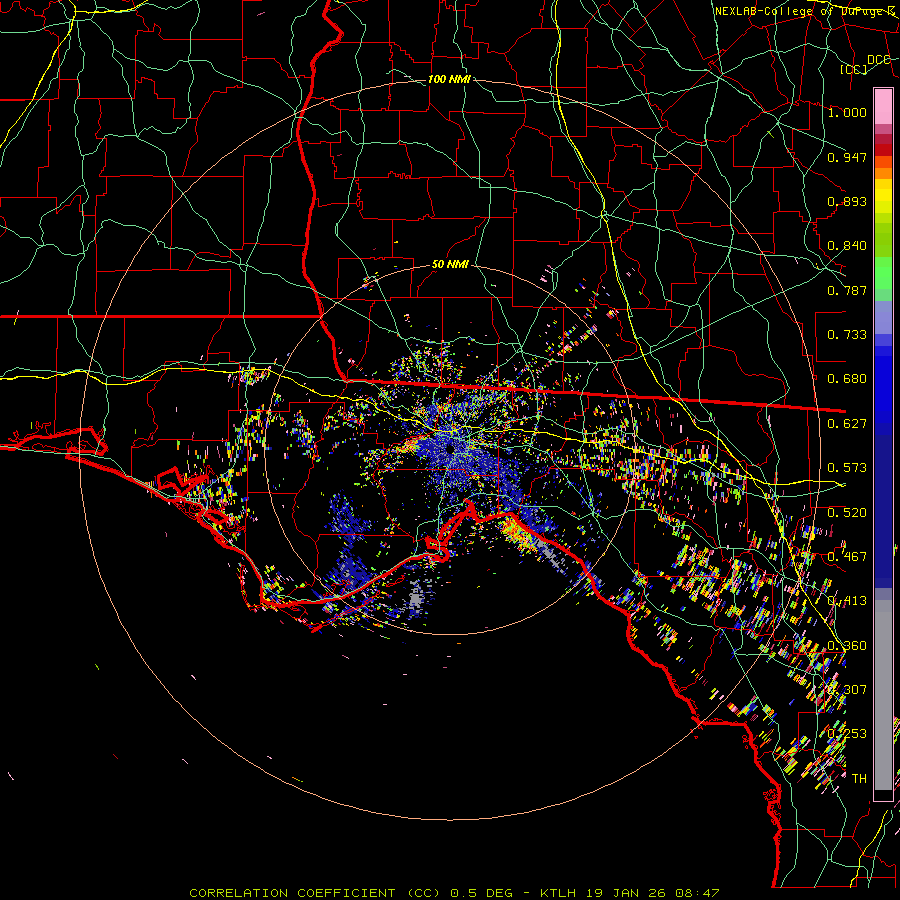The image size is (900, 900).
Task: Click the 50 NMI range ring label
Action: pos(450,265)
